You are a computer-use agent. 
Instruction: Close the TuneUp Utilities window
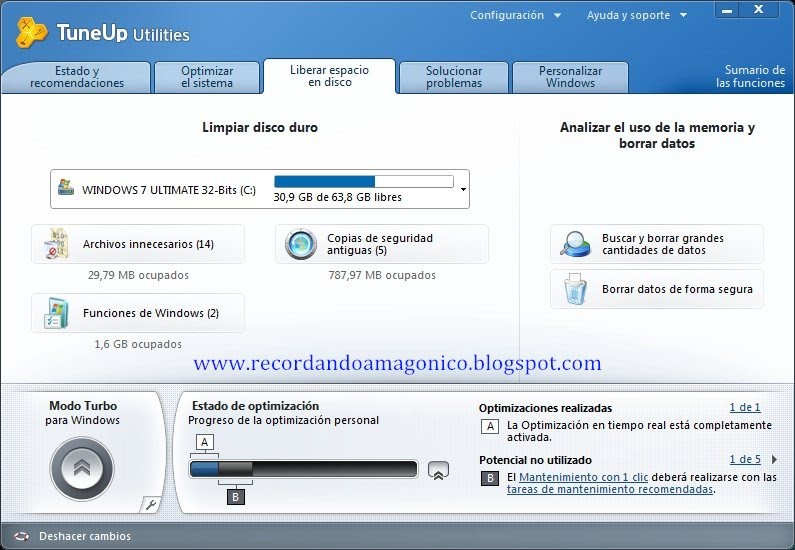click(x=758, y=10)
